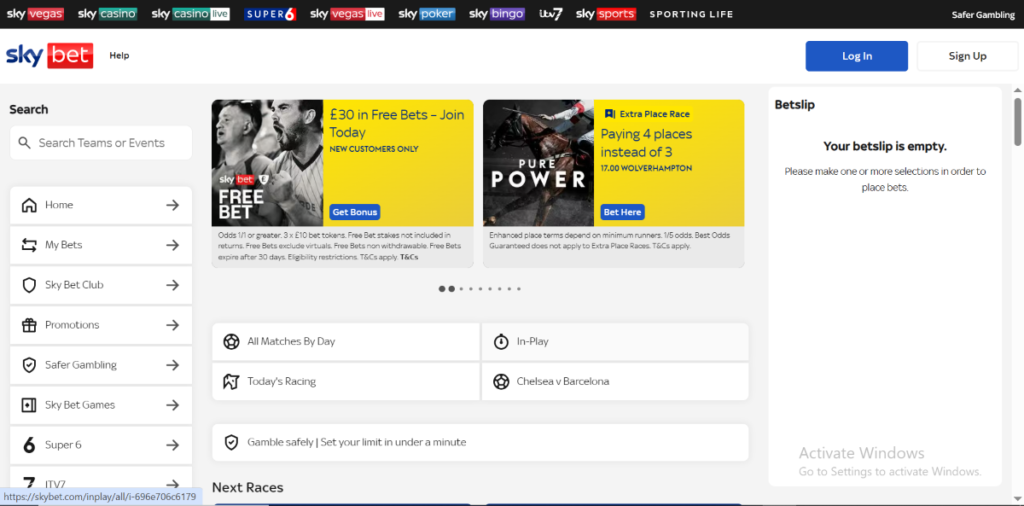Viewport: 1024px width, 506px height.
Task: Open the Sky Vegas logo link
Action: coord(35,14)
